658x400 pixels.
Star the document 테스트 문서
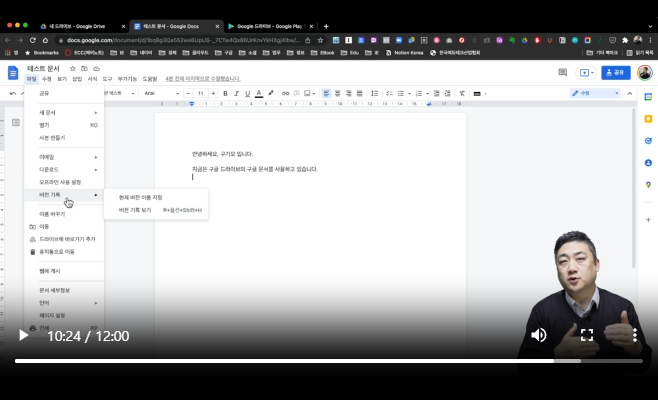pyautogui.click(x=72, y=68)
